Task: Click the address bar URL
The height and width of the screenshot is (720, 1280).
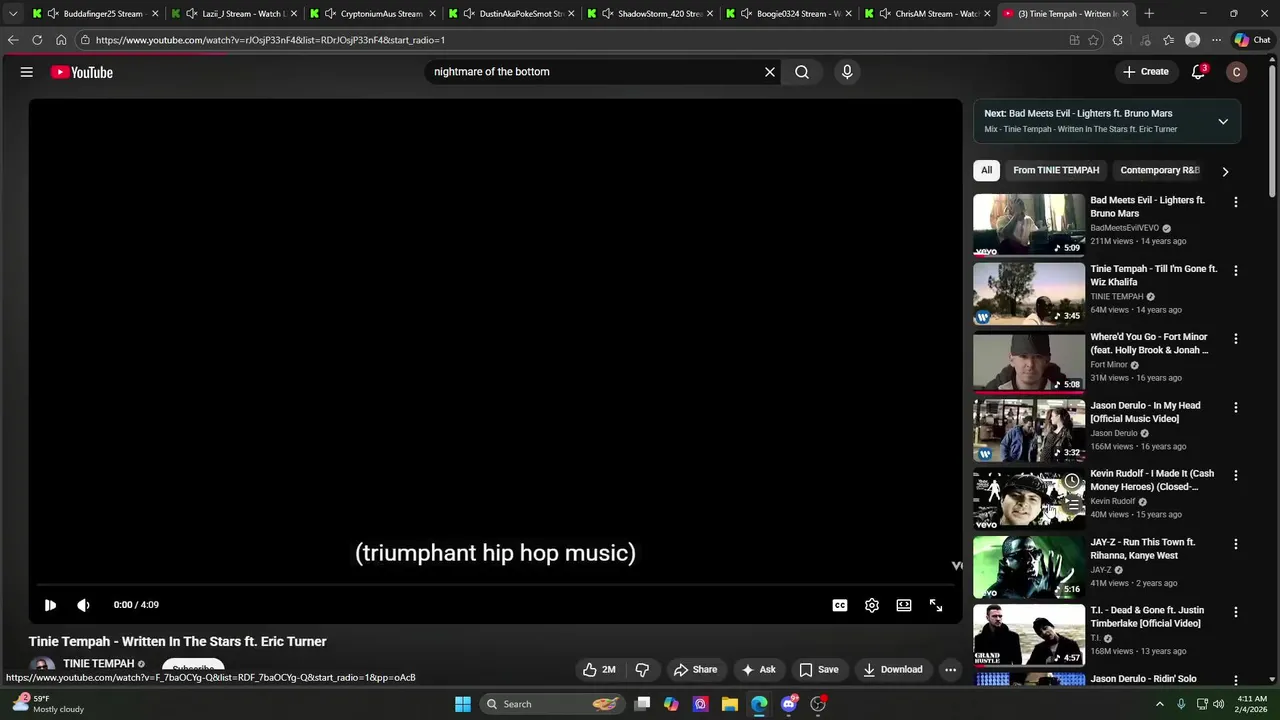Action: (x=270, y=40)
